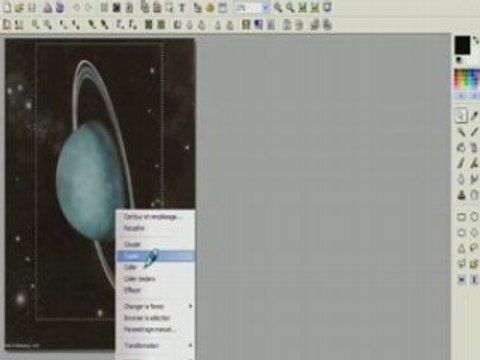Image resolution: width=480 pixels, height=360 pixels.
Task: Convert image to grayscale
Action: [x=148, y=25]
